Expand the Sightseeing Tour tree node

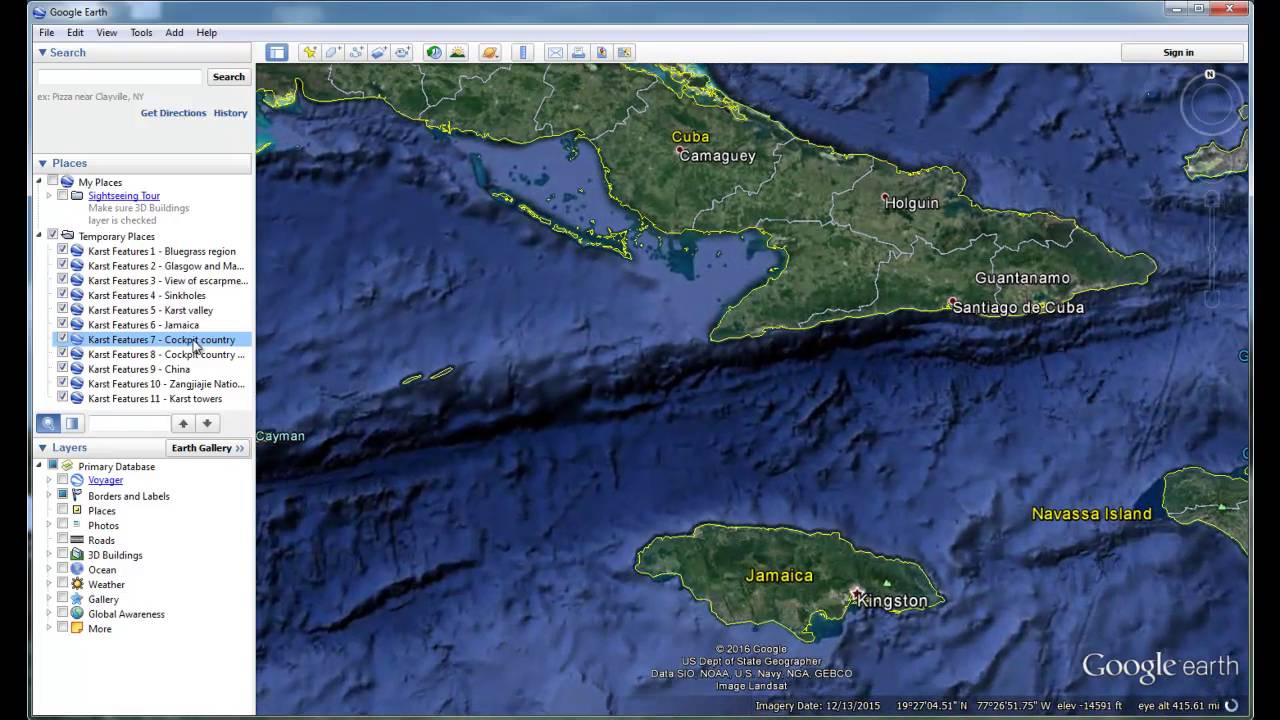click(x=49, y=196)
